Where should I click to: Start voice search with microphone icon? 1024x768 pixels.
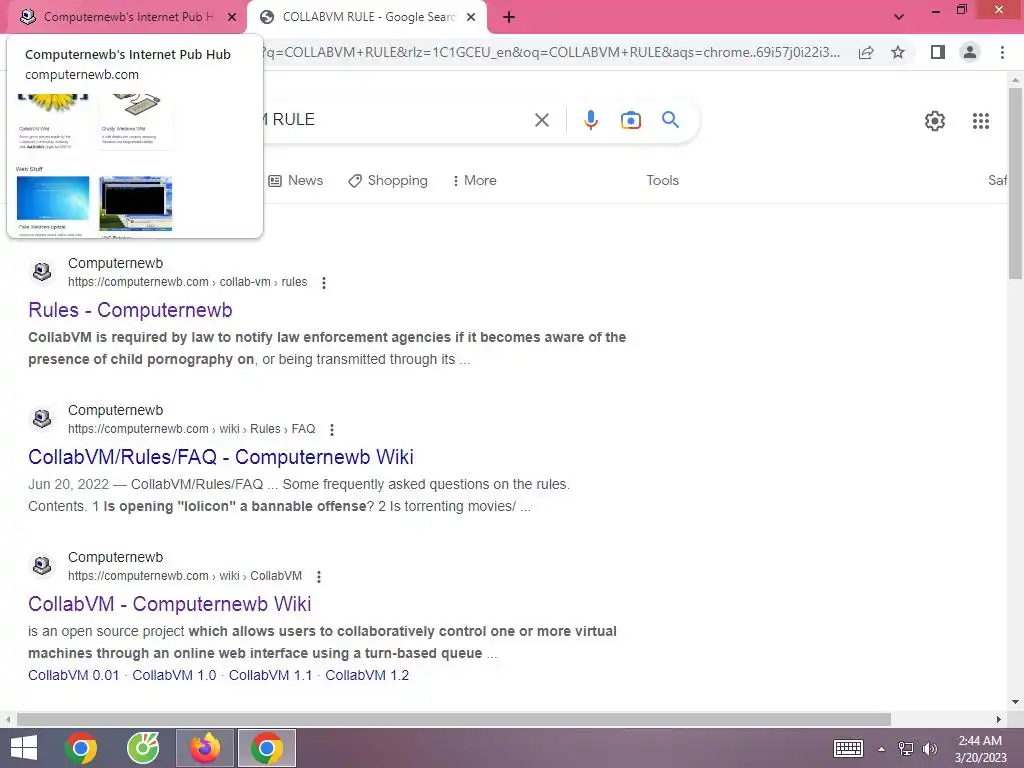[x=590, y=120]
